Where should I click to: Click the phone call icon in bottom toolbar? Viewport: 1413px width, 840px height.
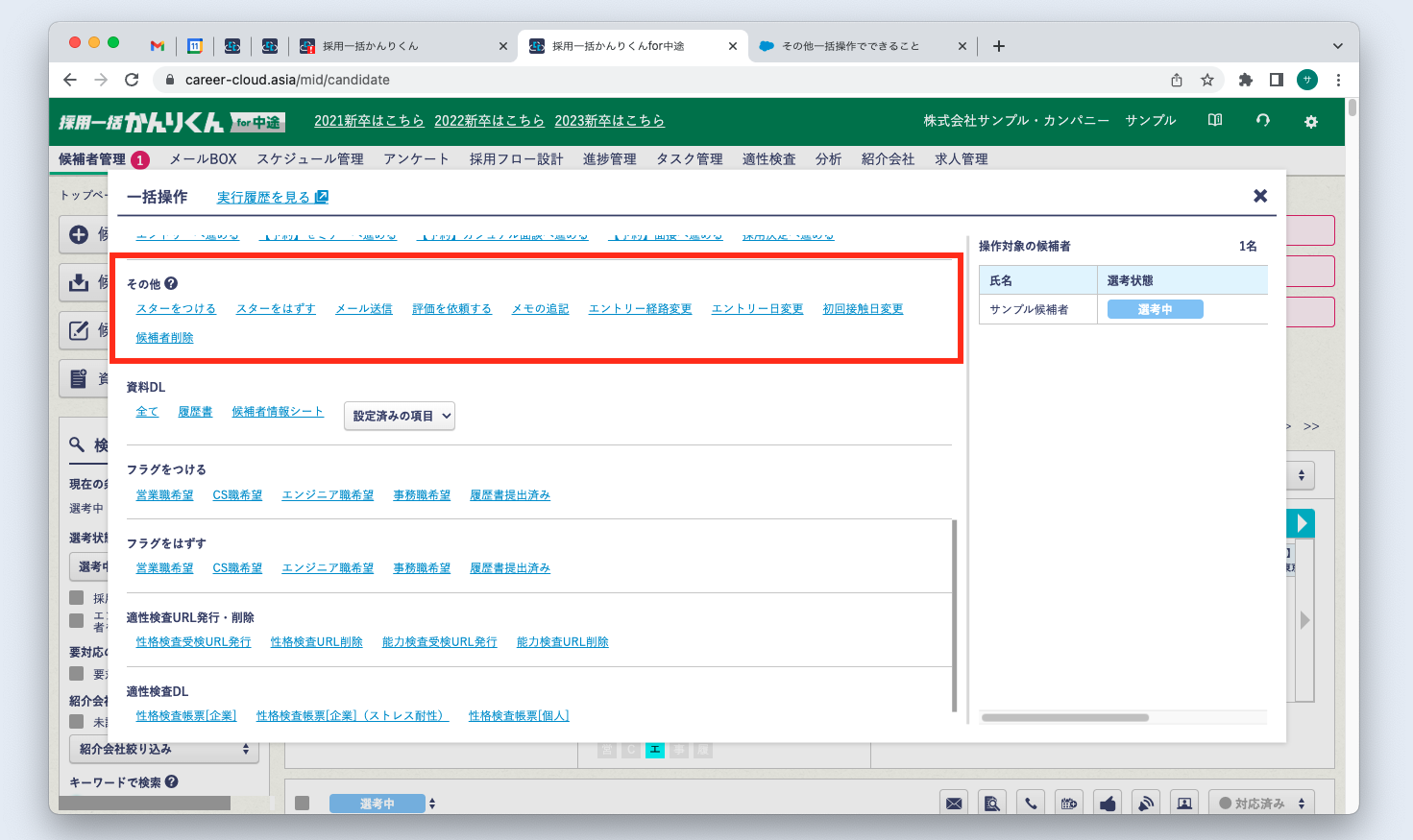click(x=1031, y=804)
